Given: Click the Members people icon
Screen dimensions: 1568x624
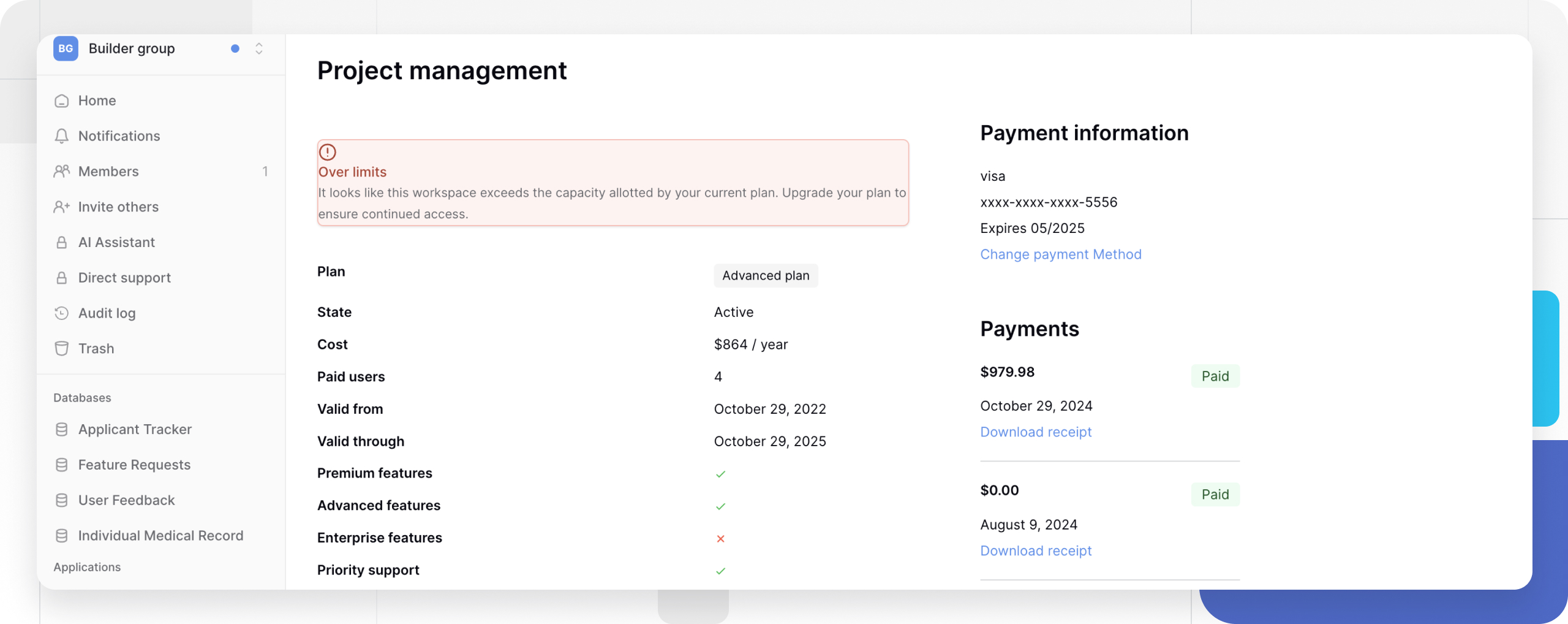Looking at the screenshot, I should pos(61,172).
